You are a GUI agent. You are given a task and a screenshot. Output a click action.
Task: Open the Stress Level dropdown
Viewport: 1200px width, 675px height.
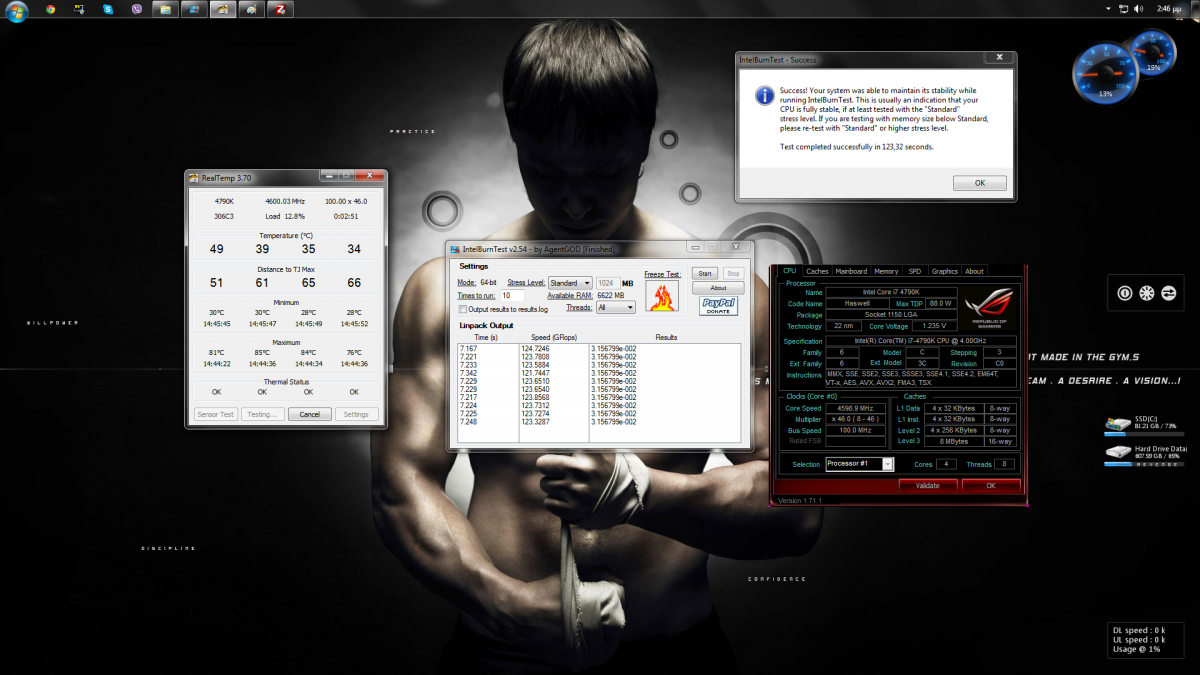coord(570,283)
